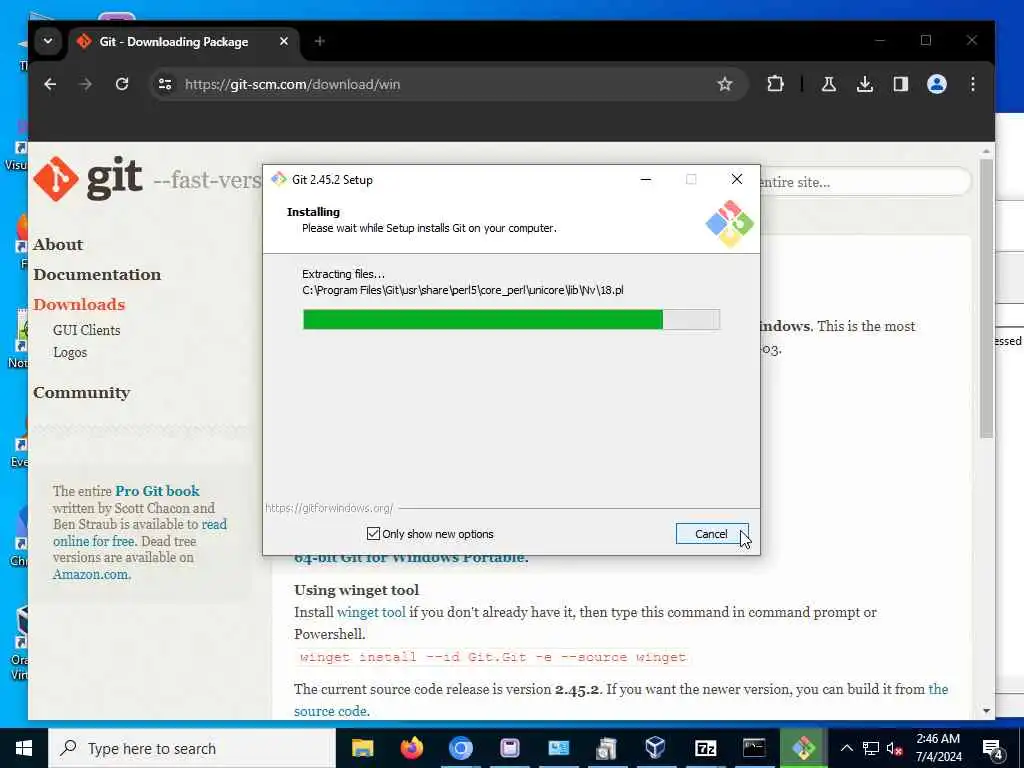Open Chromium browser from the taskbar
This screenshot has height=768, width=1024.
point(460,748)
